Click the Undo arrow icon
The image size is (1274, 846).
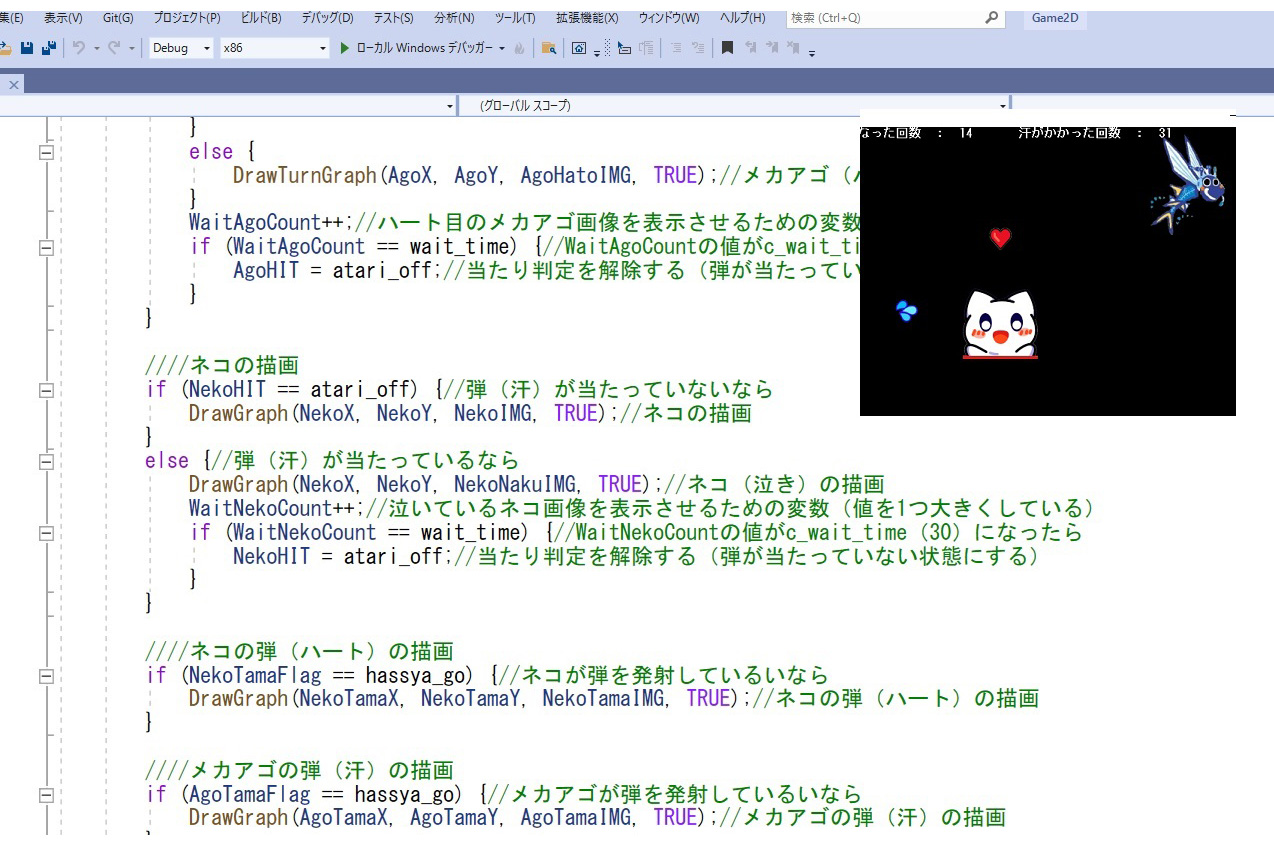click(79, 48)
